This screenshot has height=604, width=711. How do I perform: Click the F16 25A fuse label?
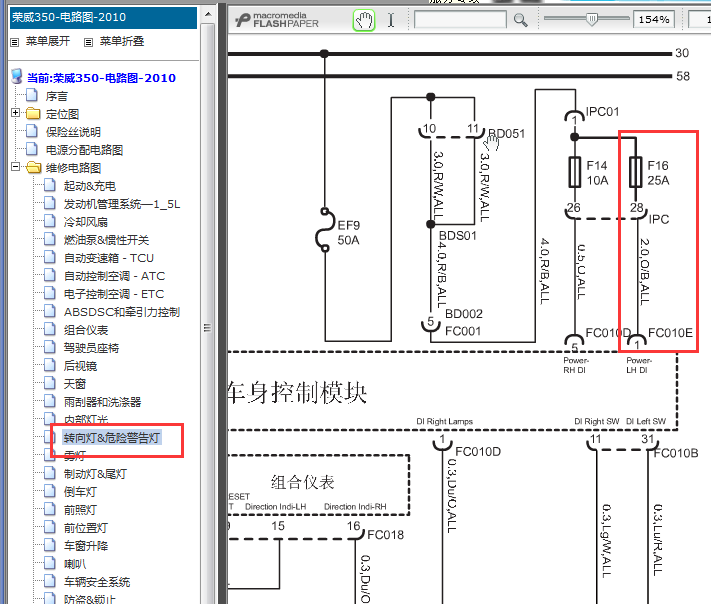(x=658, y=173)
